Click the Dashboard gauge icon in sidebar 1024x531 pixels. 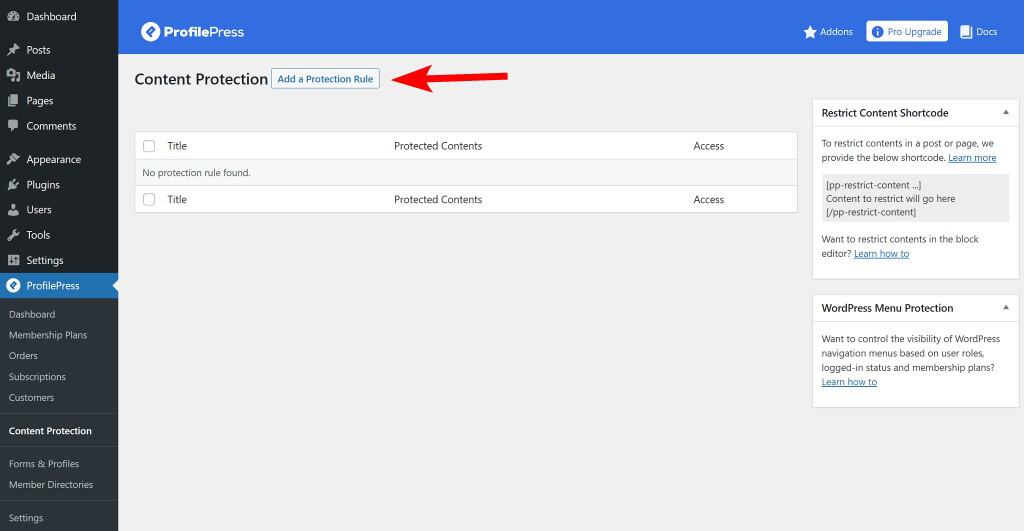pos(13,16)
